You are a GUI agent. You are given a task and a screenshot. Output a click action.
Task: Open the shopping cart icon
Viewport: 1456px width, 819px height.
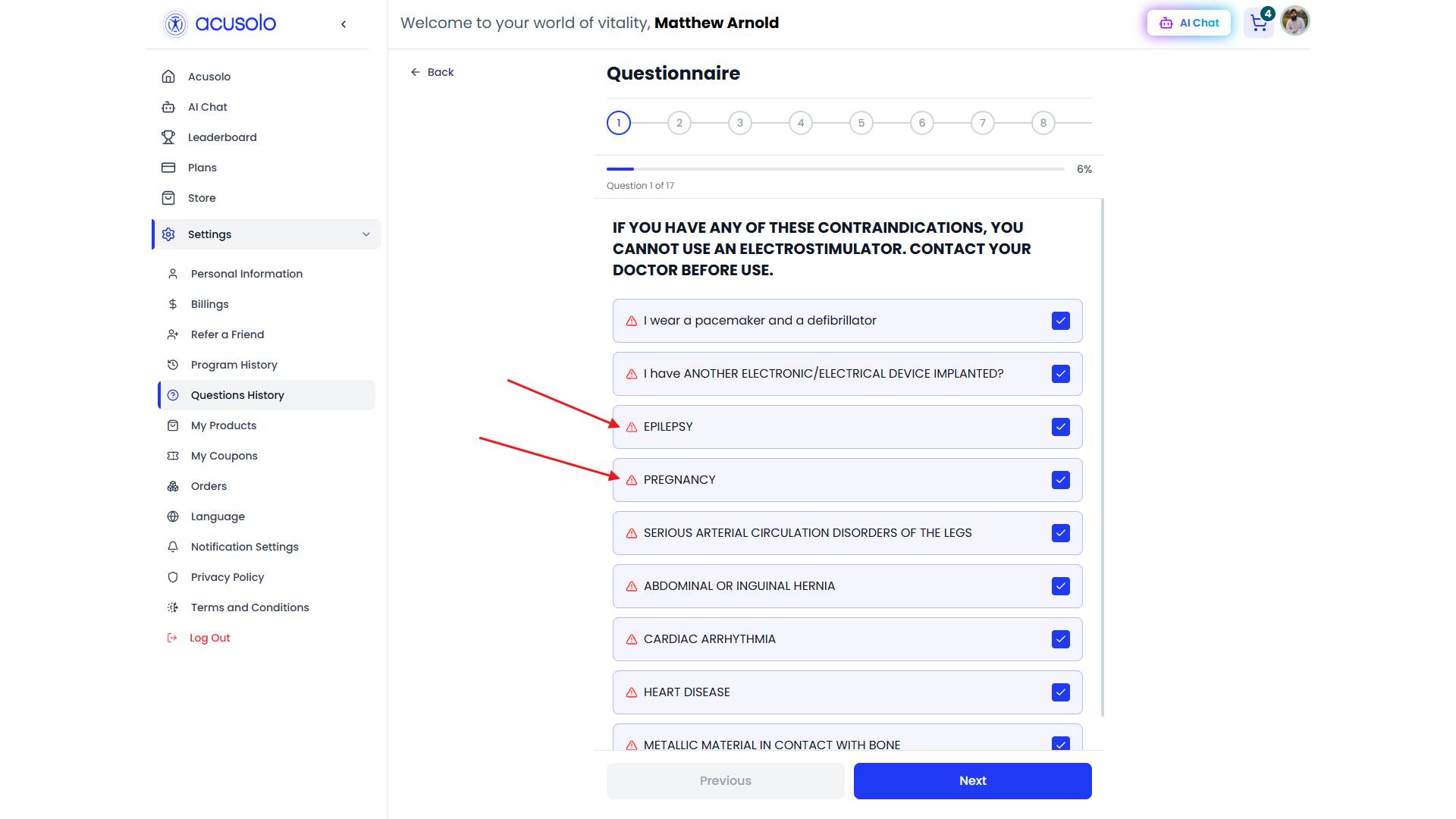click(1259, 23)
